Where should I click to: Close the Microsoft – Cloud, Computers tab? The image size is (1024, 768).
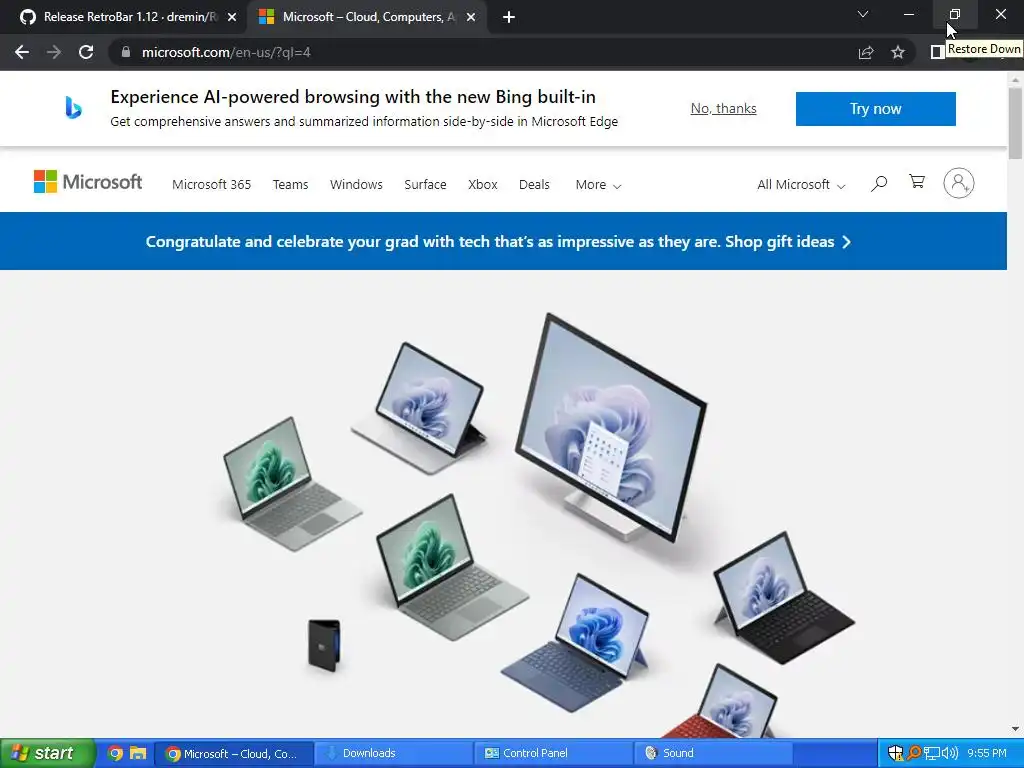471,17
